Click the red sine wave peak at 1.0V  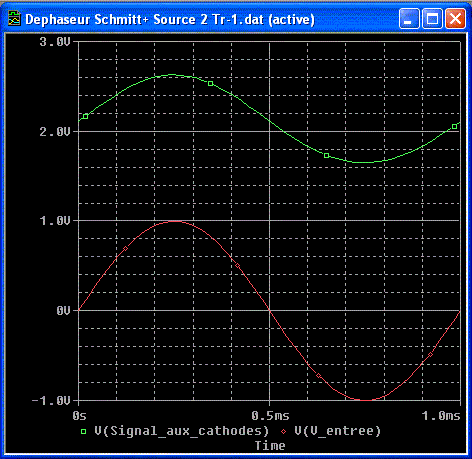coord(174,221)
